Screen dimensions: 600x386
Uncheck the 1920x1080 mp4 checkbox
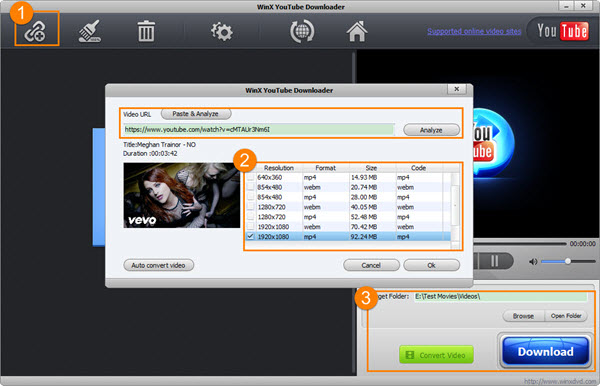click(x=250, y=237)
